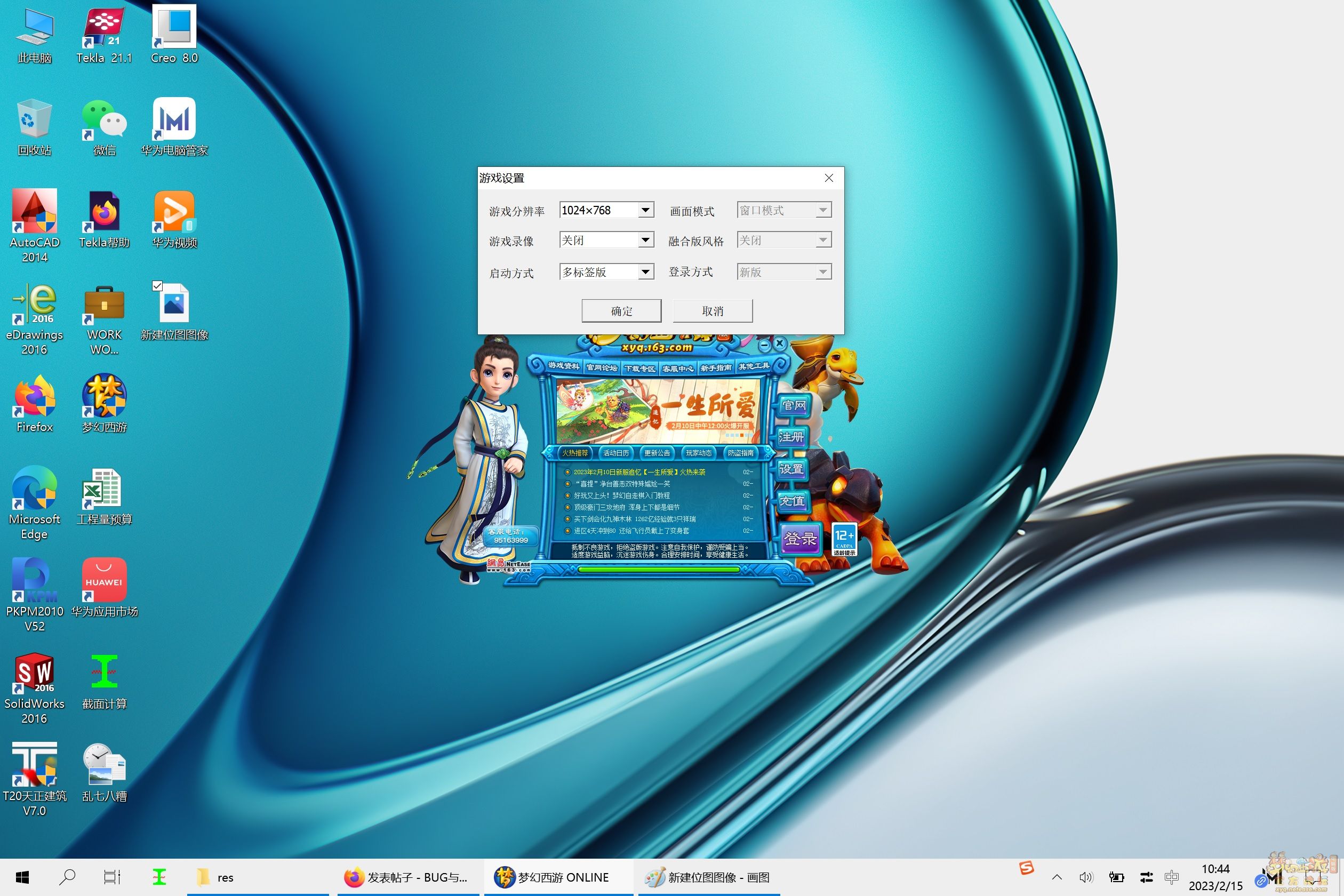Click the 注册 button in launcher
This screenshot has width=1344, height=896.
tap(792, 438)
